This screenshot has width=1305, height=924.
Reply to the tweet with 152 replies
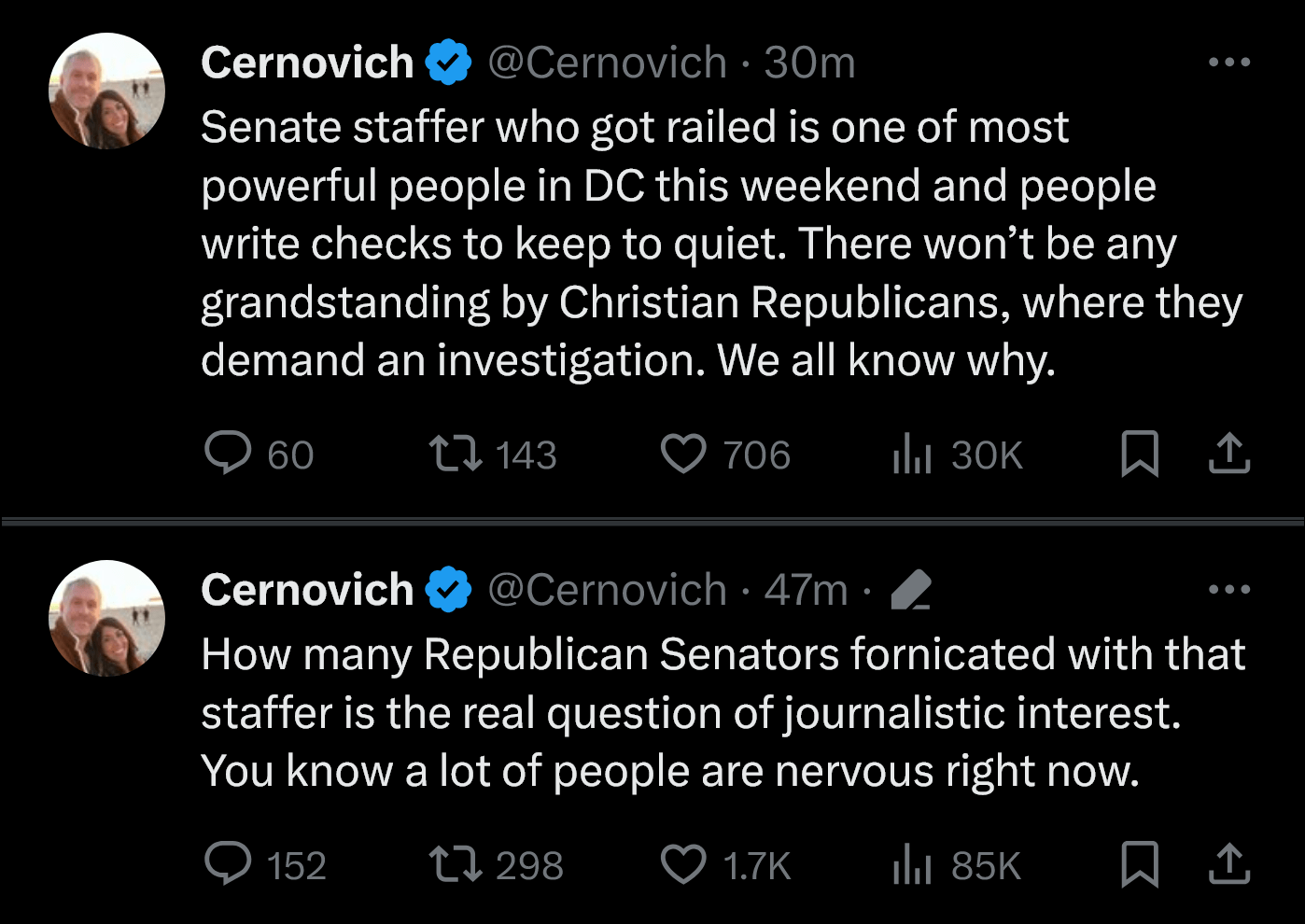pos(228,864)
